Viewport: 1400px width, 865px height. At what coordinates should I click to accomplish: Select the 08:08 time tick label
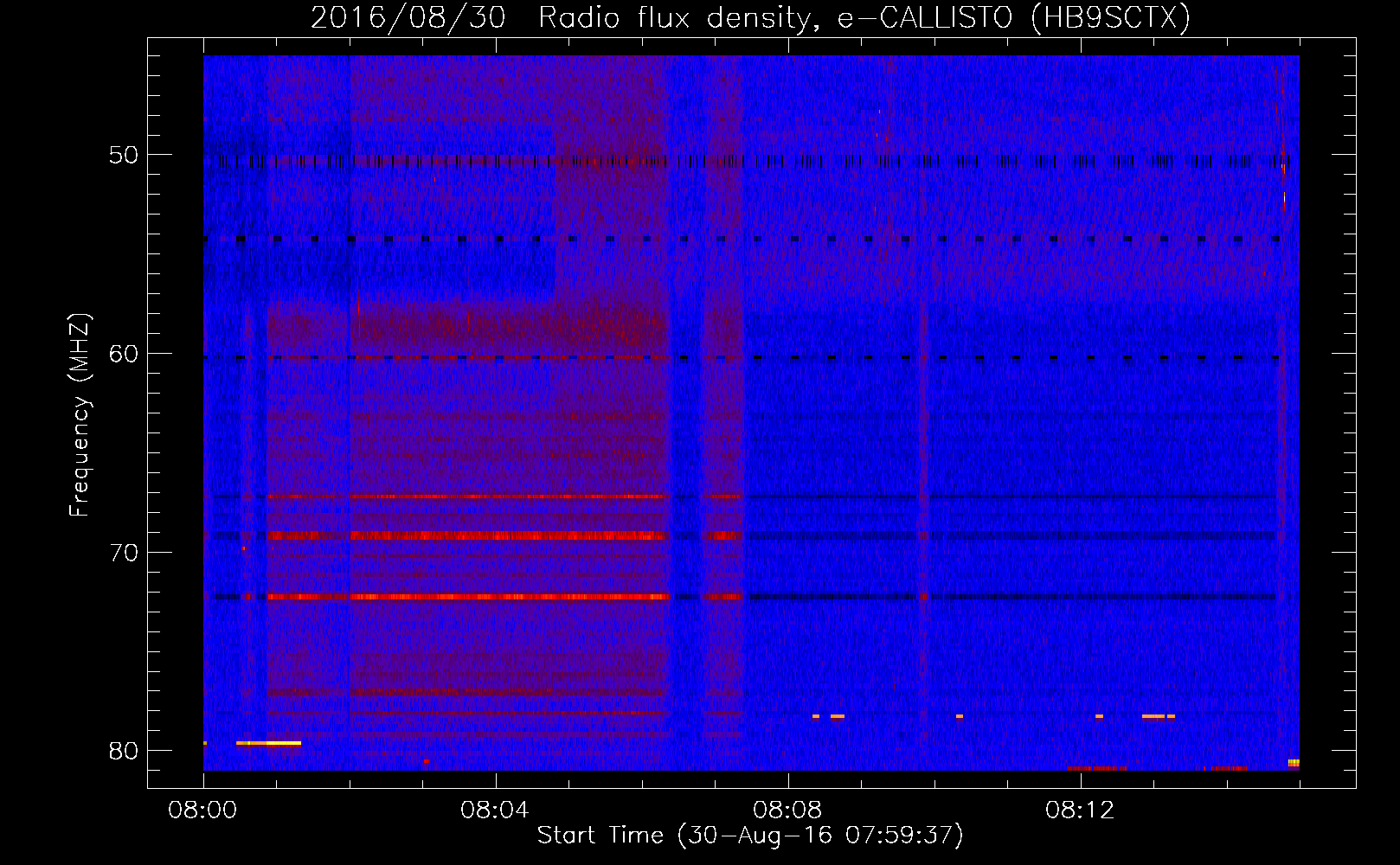(x=787, y=811)
